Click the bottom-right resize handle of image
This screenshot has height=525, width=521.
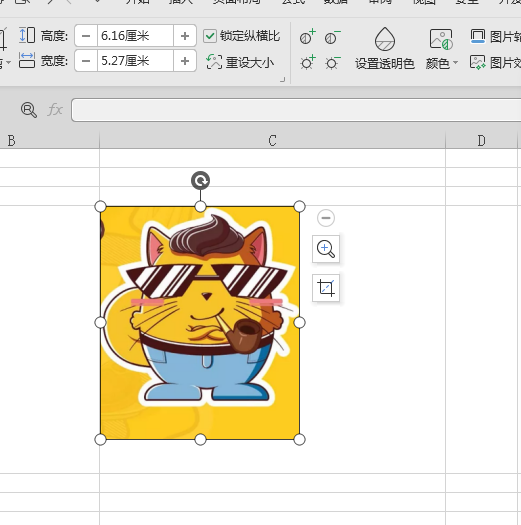tap(299, 439)
